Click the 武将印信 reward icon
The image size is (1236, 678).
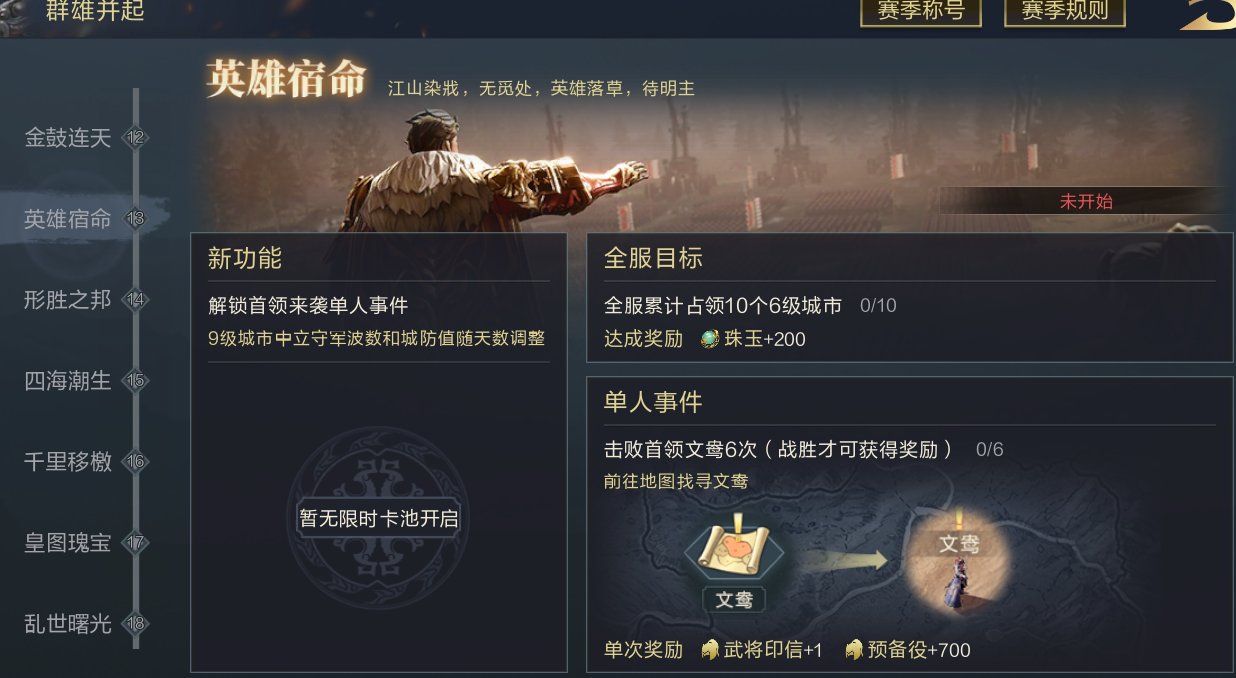click(710, 650)
